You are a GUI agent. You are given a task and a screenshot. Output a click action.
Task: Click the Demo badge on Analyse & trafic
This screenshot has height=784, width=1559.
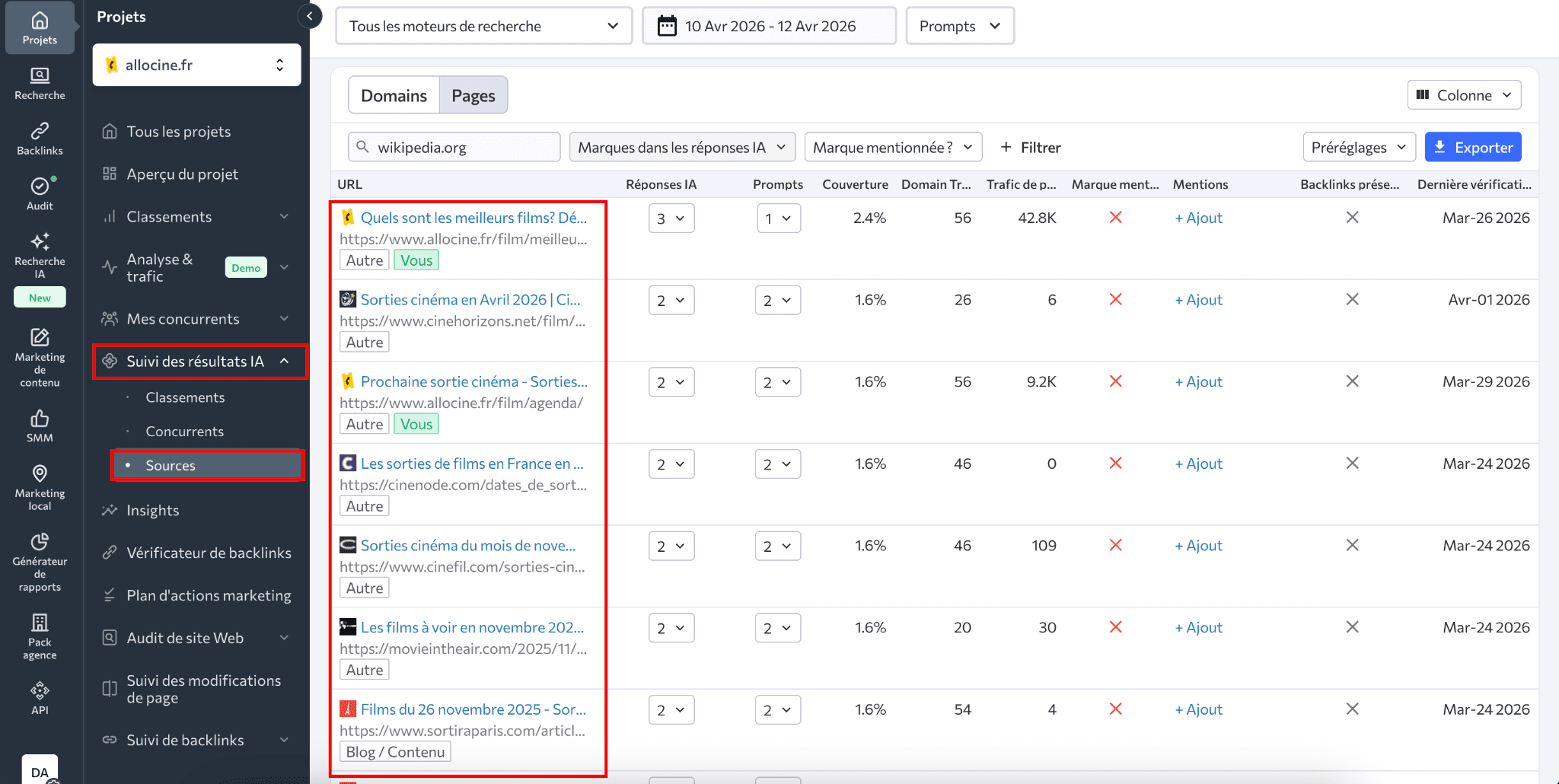pyautogui.click(x=246, y=267)
